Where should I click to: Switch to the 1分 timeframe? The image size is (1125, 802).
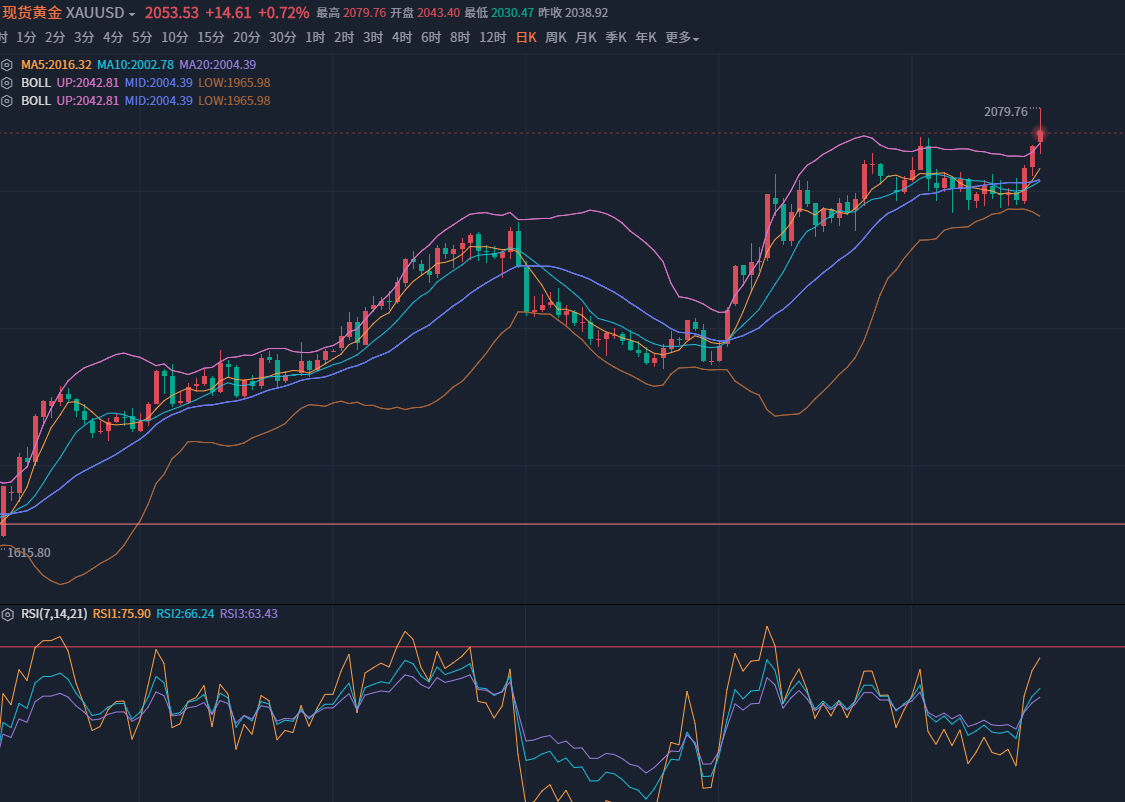coord(26,37)
